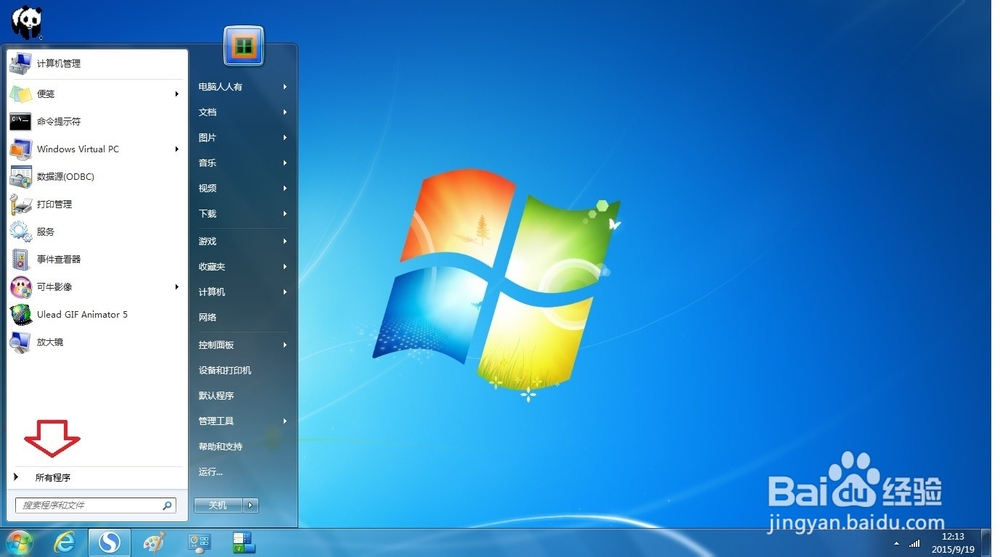Viewport: 1000px width, 557px height.
Task: Click the panda icon on desktop
Action: (26, 22)
